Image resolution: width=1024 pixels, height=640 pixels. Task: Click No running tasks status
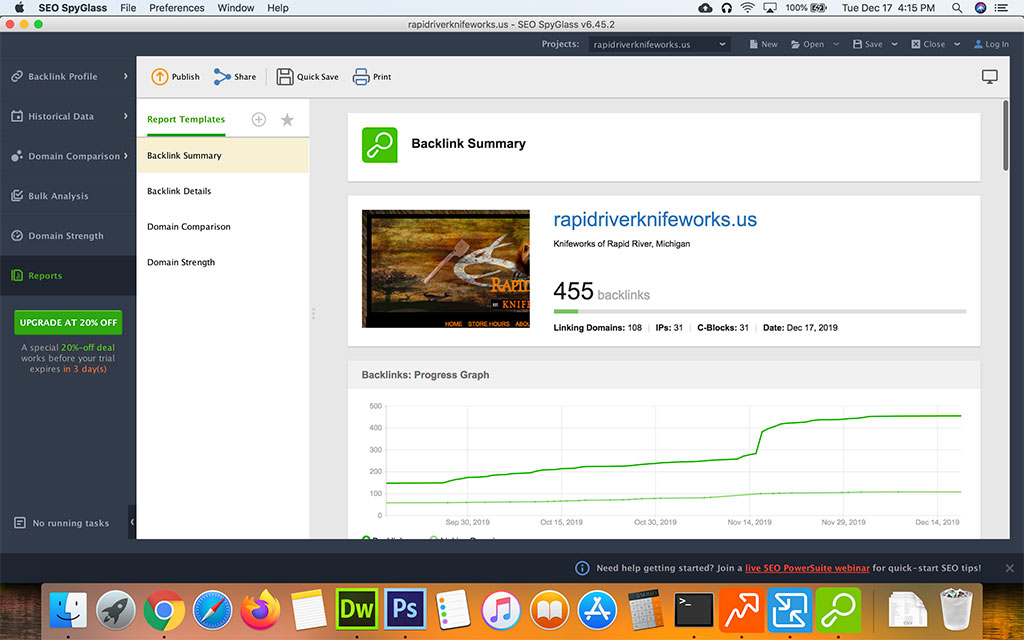click(62, 523)
